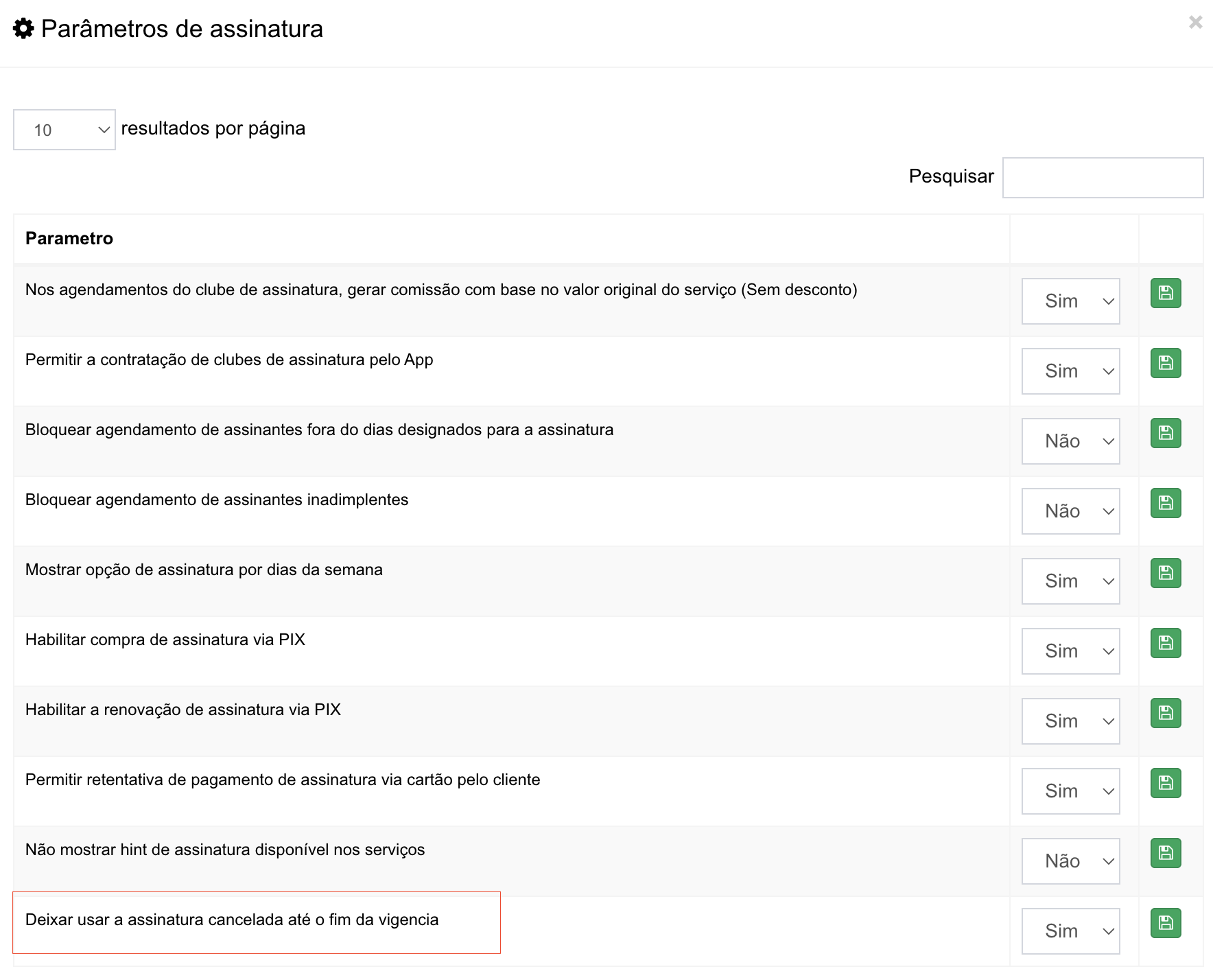Save the PIX subscription renewal parameter
1213x980 pixels.
point(1165,713)
